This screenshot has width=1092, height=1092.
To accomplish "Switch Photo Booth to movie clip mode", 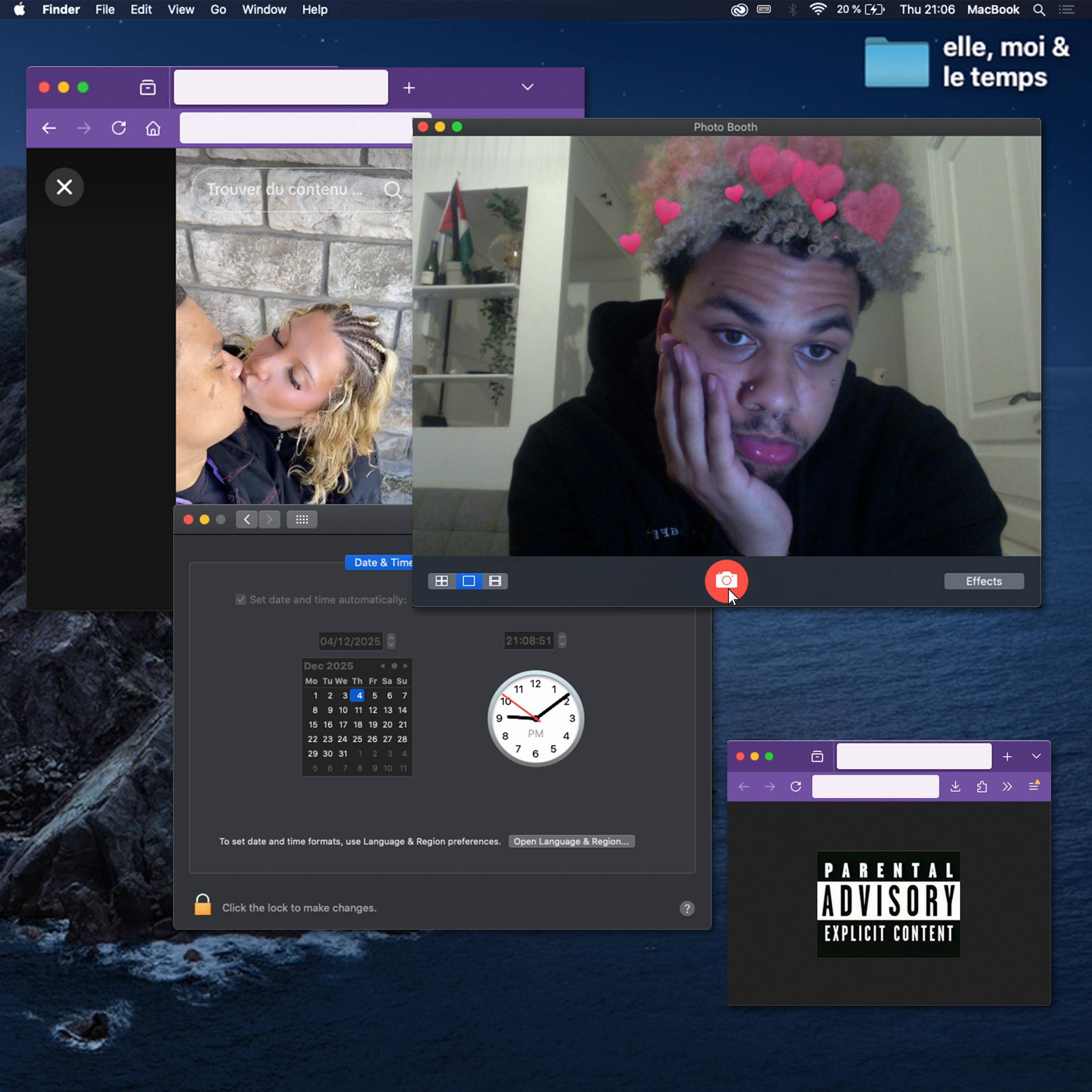I will 495,581.
